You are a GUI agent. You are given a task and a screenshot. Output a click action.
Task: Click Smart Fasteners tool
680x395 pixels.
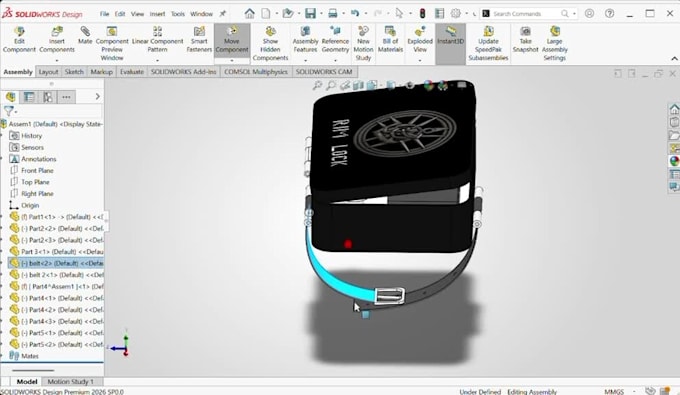coord(199,39)
